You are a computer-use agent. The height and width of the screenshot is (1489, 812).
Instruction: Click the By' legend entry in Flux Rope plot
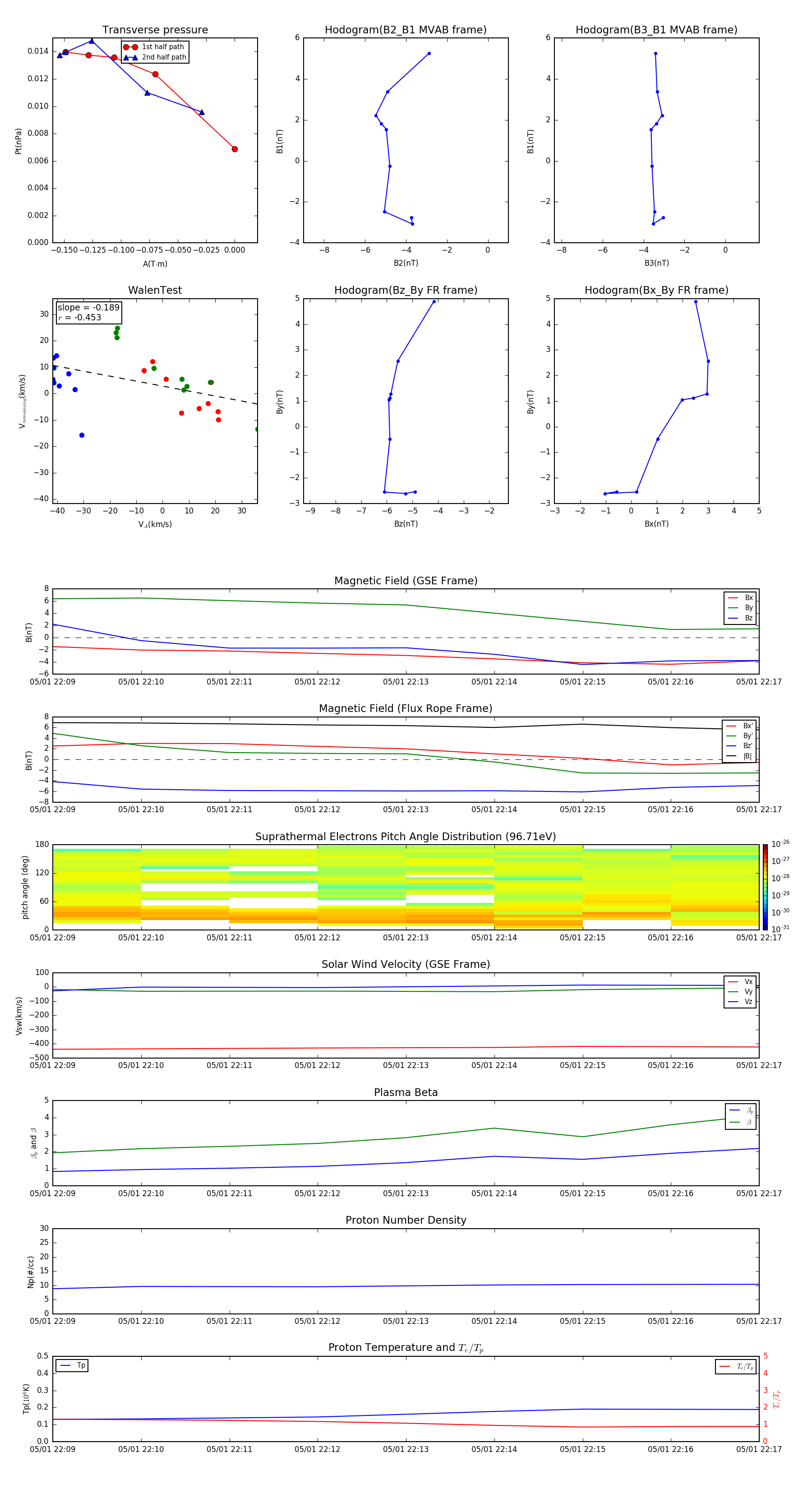click(x=740, y=736)
